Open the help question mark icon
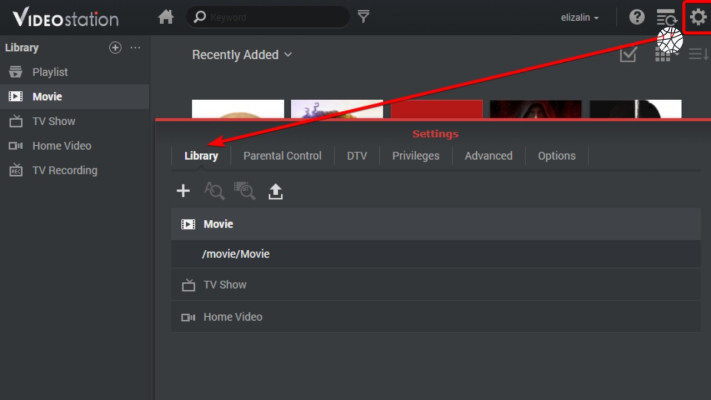711x400 pixels. 637,17
